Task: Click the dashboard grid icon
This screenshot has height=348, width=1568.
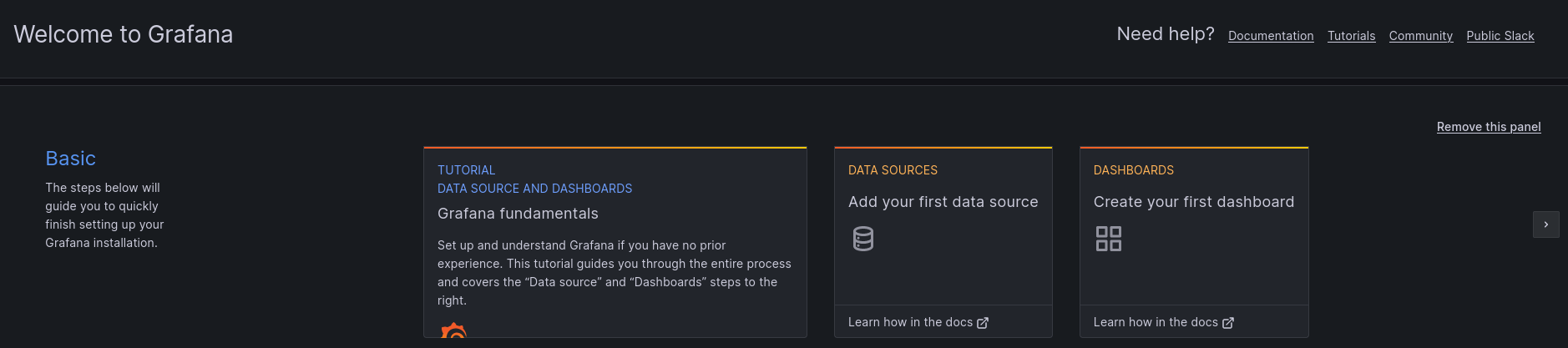Action: point(1109,239)
